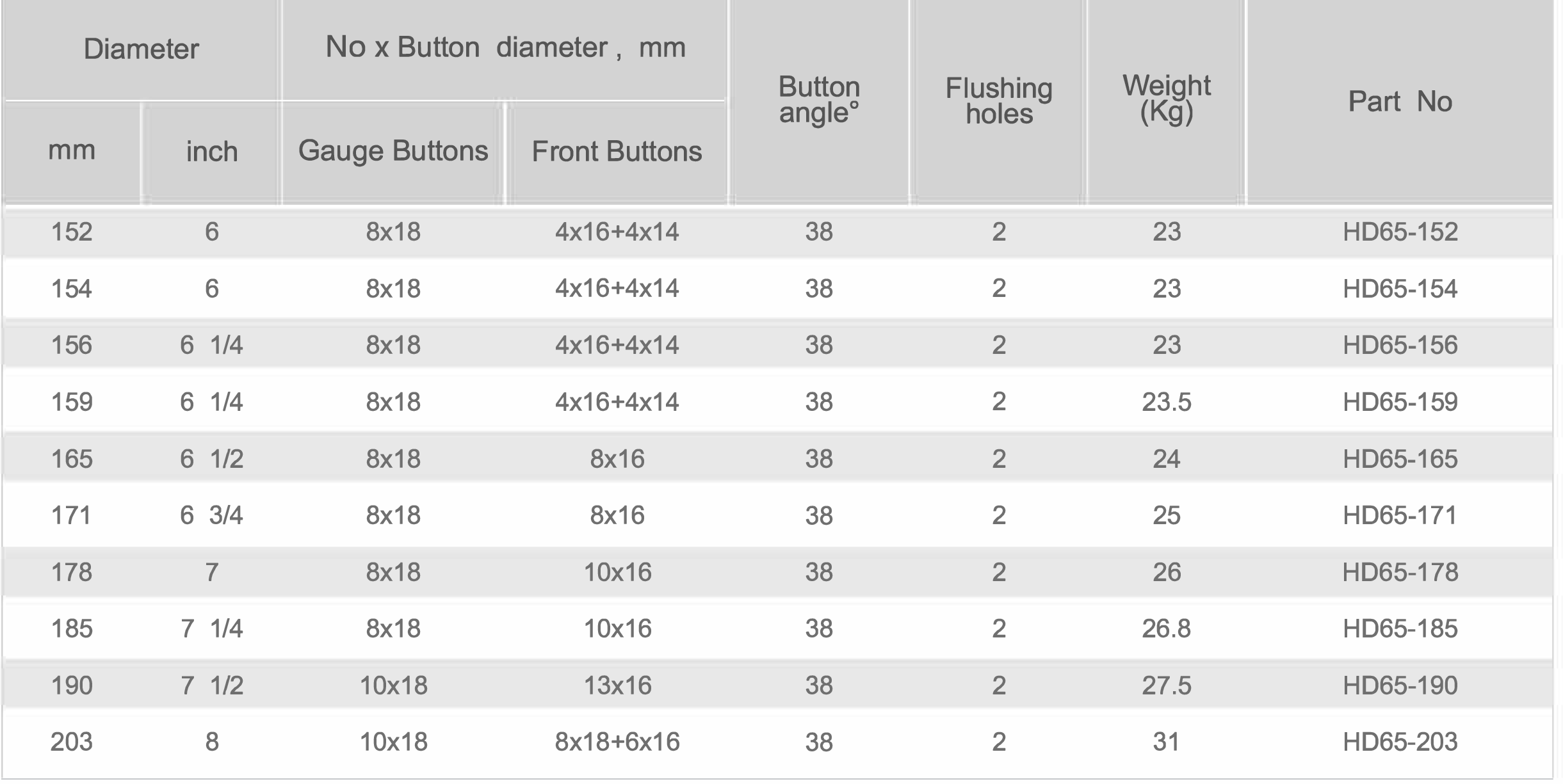The height and width of the screenshot is (784, 1563).
Task: Select part number HD65-178
Action: coord(1400,572)
